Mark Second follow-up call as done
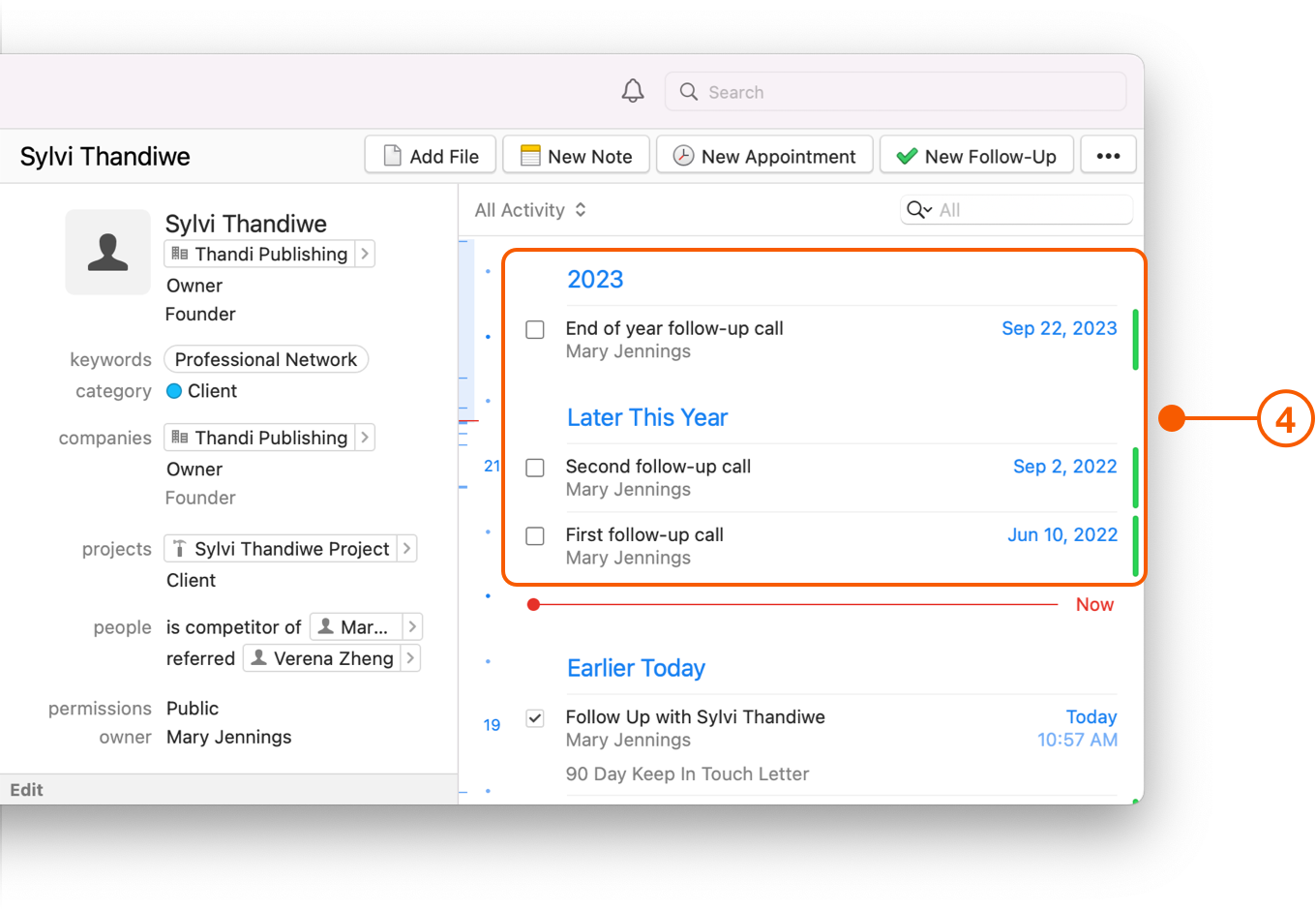This screenshot has height=910, width=1316. pyautogui.click(x=535, y=468)
